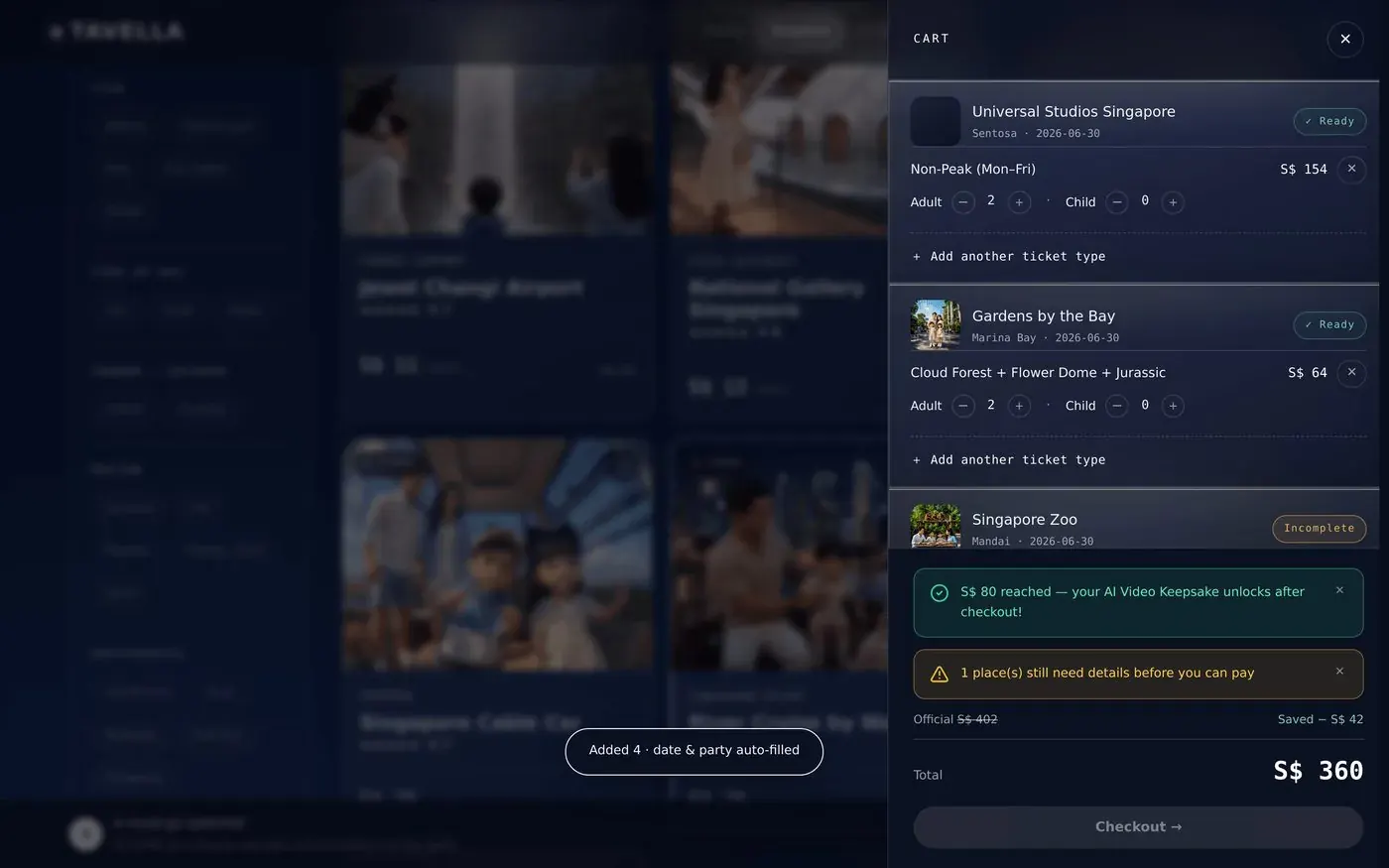Increase Adult count for Universal Studios Singapore
This screenshot has width=1389, height=868.
(x=1019, y=202)
